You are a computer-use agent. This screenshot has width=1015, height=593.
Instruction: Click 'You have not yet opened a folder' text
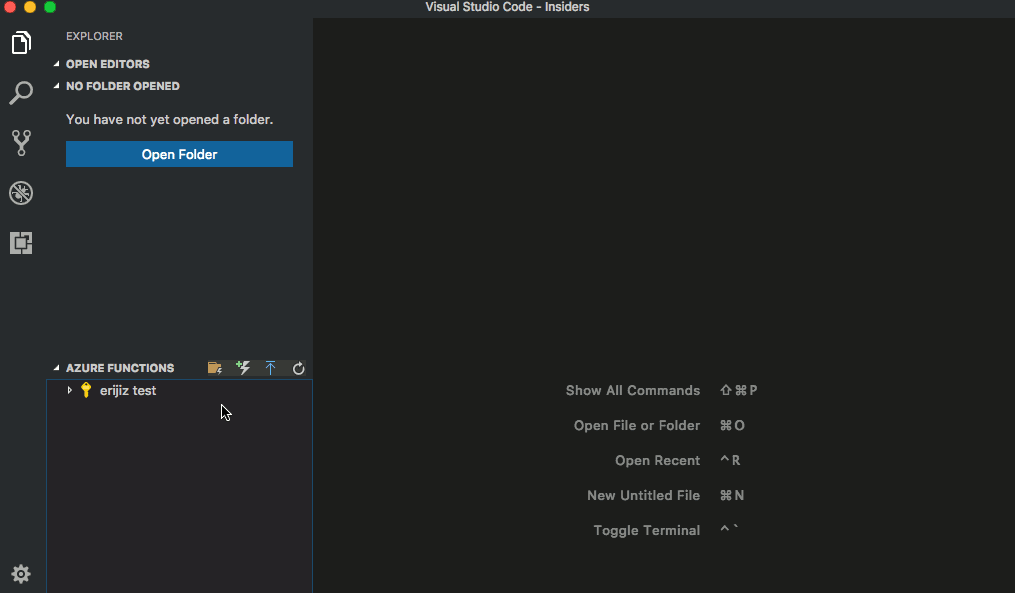point(170,119)
